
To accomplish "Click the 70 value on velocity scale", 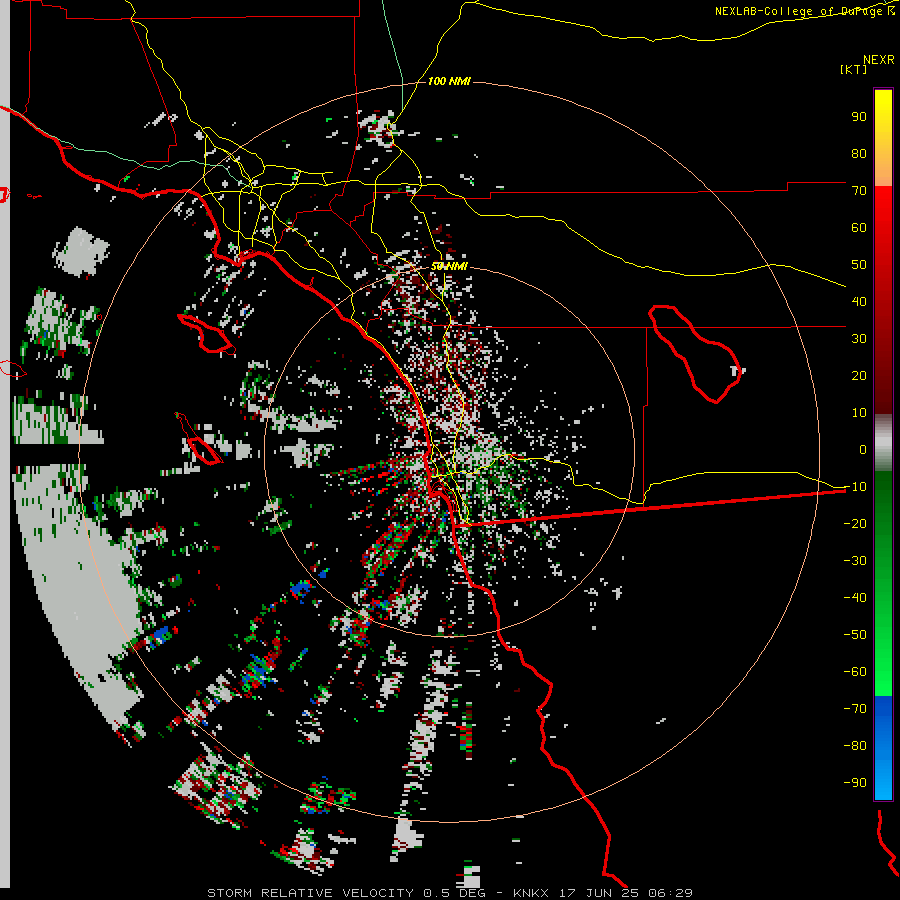I will (859, 191).
